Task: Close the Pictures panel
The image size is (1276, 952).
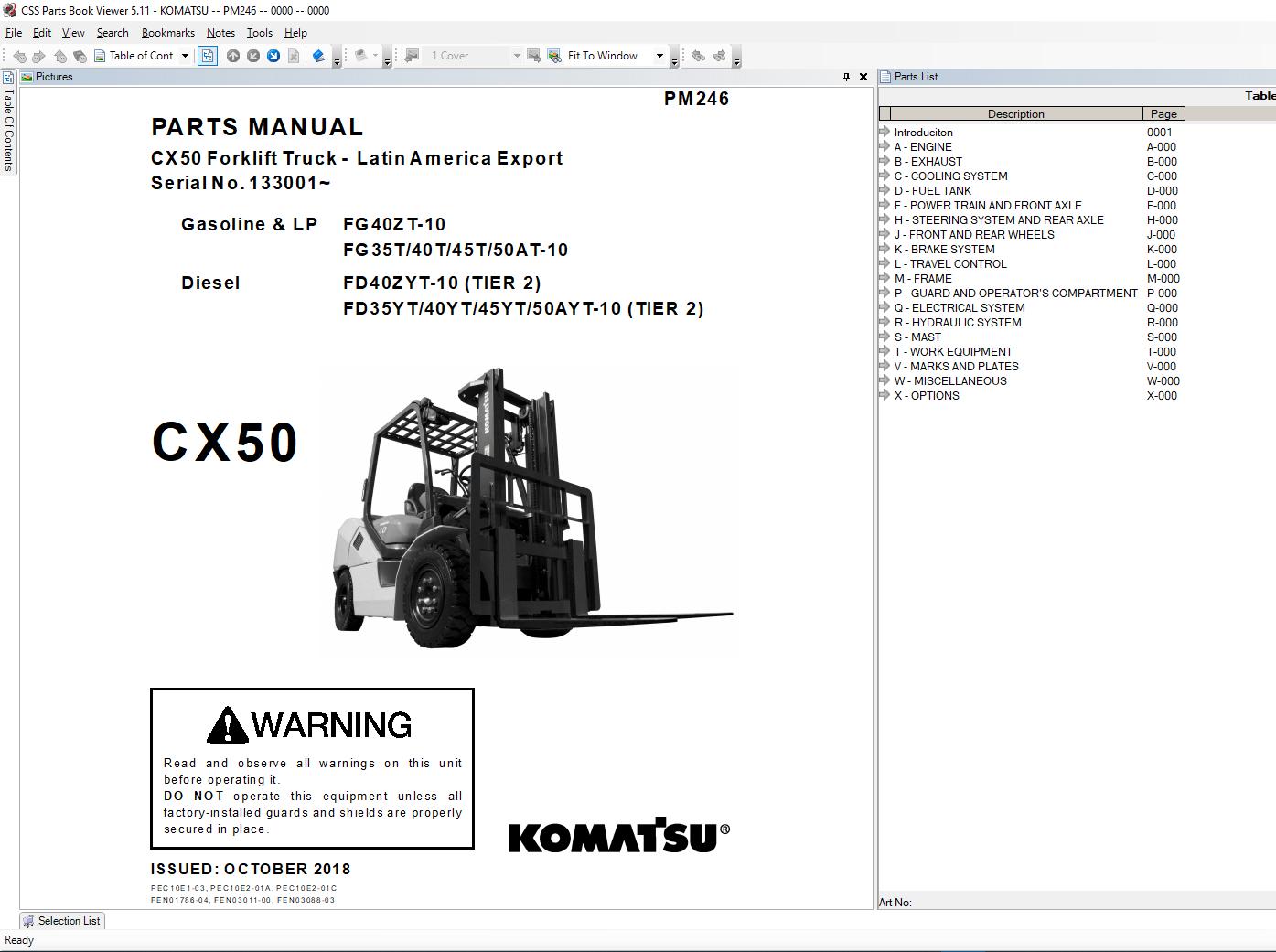Action: 863,77
